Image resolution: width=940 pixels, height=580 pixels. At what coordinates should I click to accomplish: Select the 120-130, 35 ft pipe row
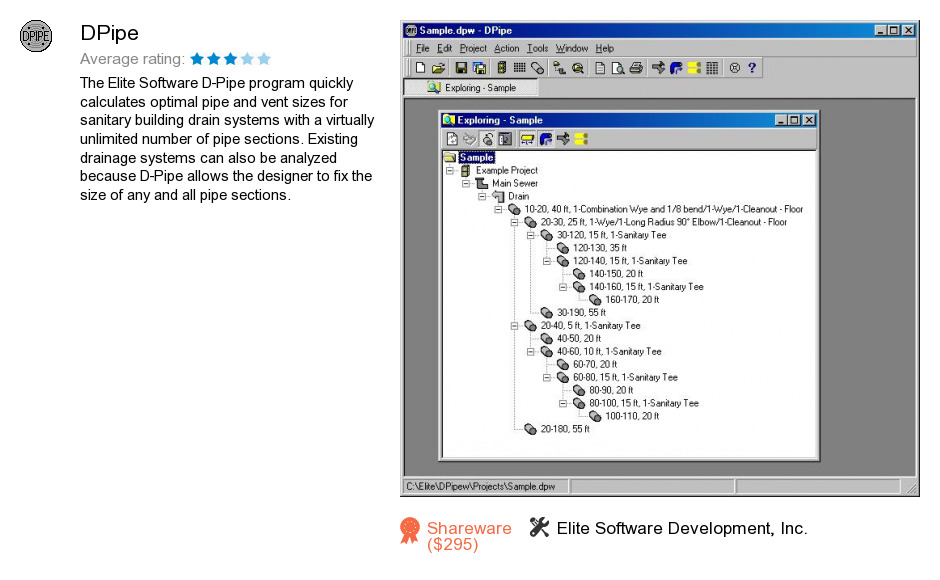[599, 248]
